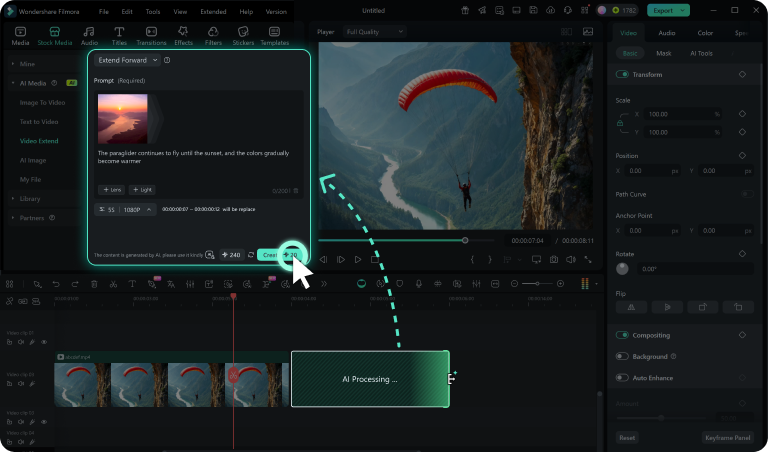Click the timeline zoom slider

(537, 284)
